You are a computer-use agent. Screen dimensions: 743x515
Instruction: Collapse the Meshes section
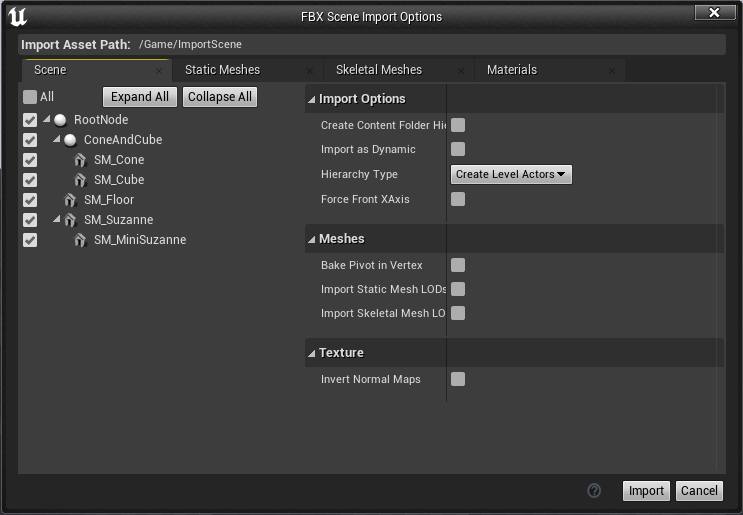(311, 239)
